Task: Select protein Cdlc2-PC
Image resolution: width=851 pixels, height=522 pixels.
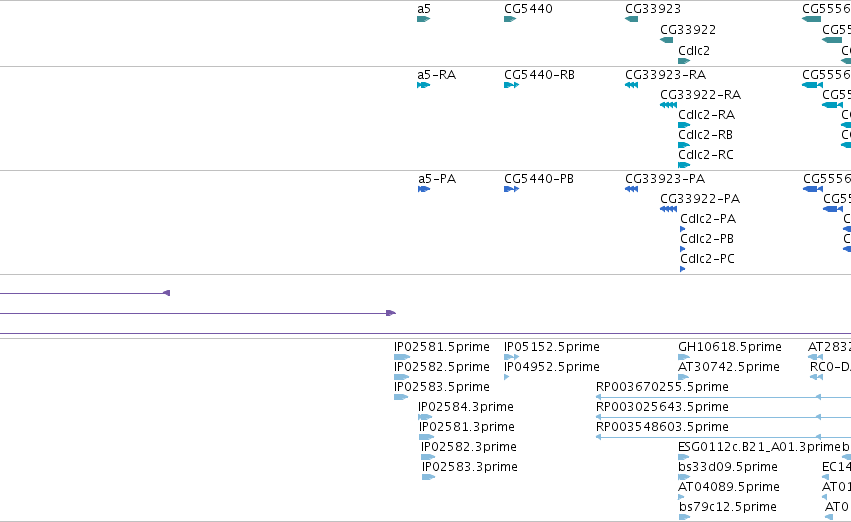Action: pyautogui.click(x=683, y=269)
